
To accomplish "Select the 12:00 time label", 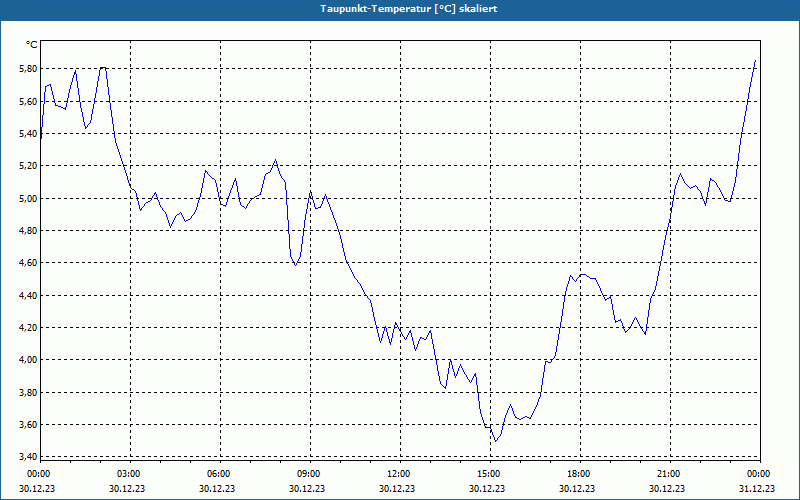I will 399,474.
